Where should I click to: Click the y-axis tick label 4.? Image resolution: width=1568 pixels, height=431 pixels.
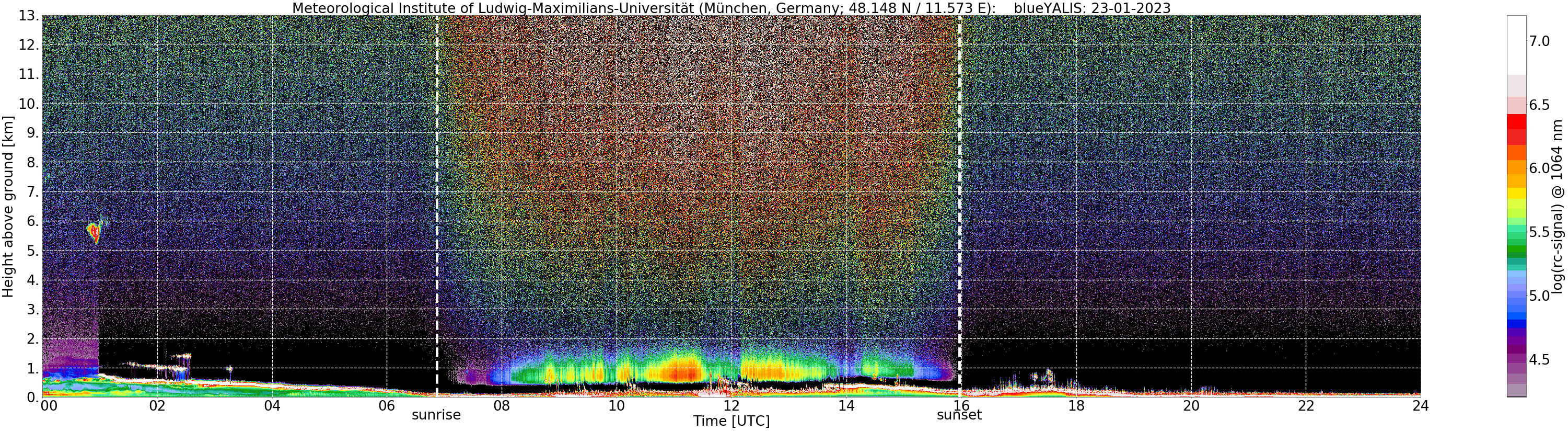pyautogui.click(x=33, y=280)
